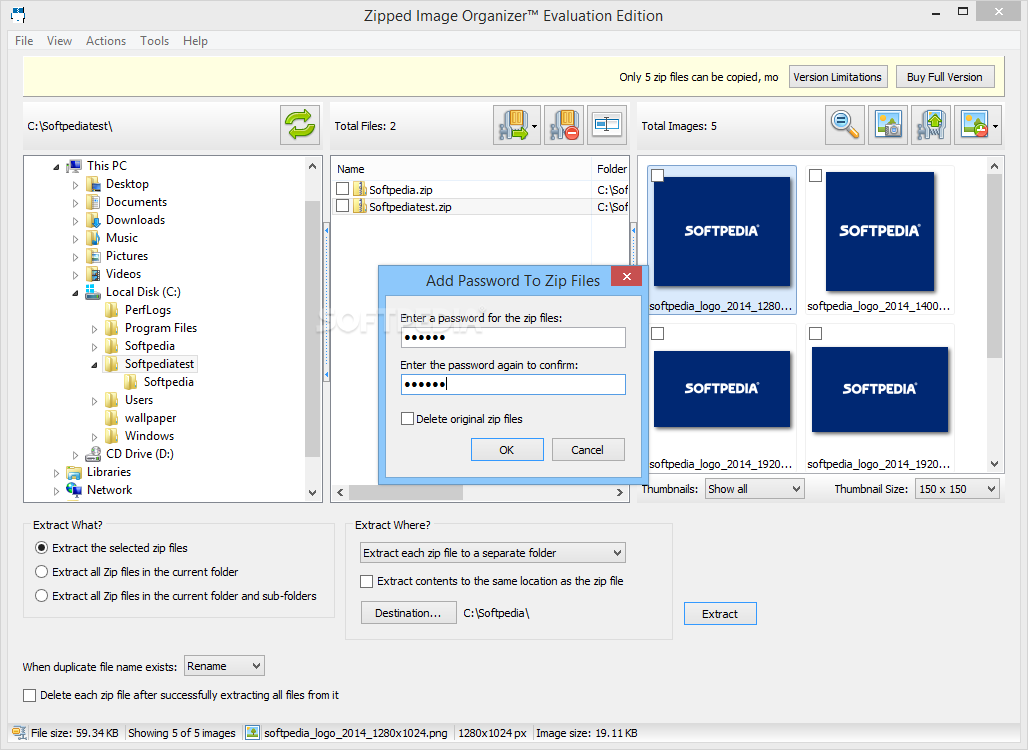The image size is (1028, 750).
Task: Click the Buy Full Version button
Action: click(x=945, y=77)
